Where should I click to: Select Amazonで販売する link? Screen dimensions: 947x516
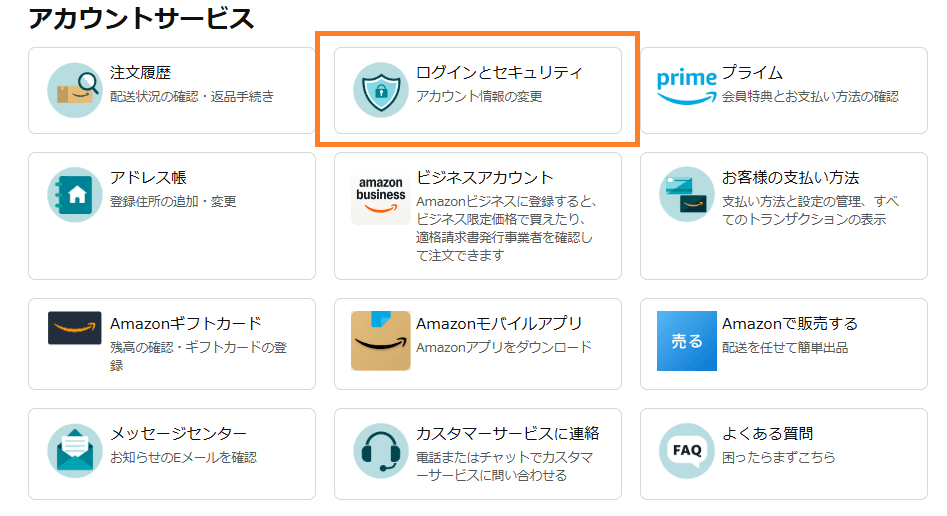790,324
